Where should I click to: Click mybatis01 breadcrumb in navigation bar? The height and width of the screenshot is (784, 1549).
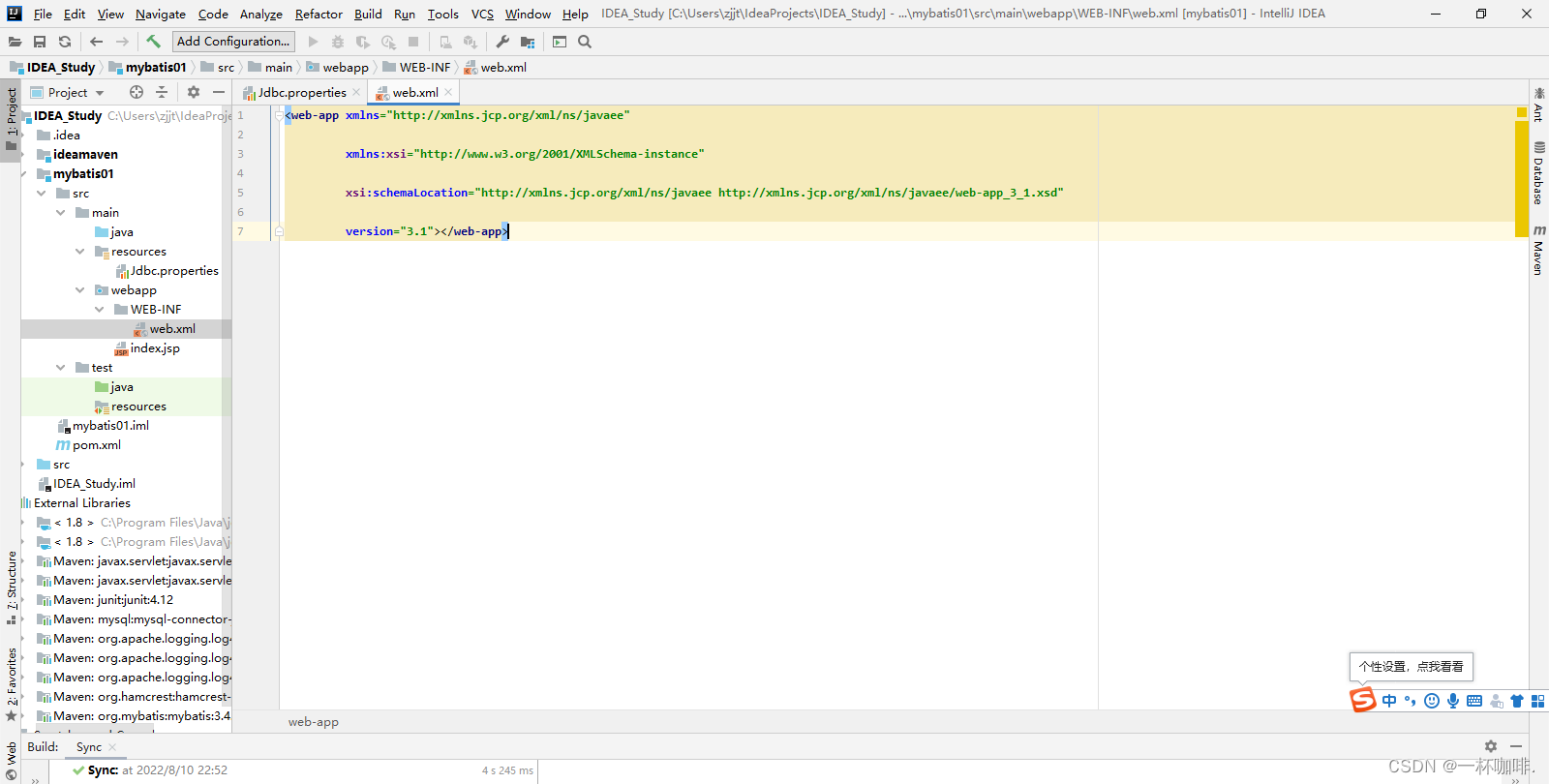click(147, 67)
